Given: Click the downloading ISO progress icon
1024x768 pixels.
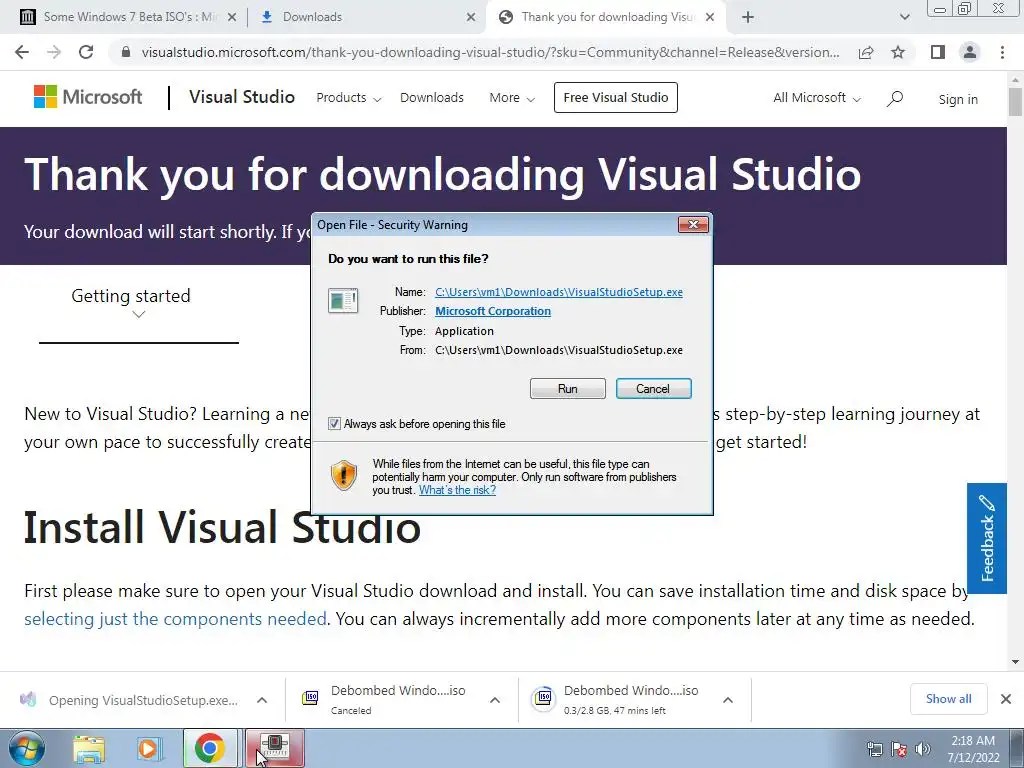Looking at the screenshot, I should coord(543,699).
